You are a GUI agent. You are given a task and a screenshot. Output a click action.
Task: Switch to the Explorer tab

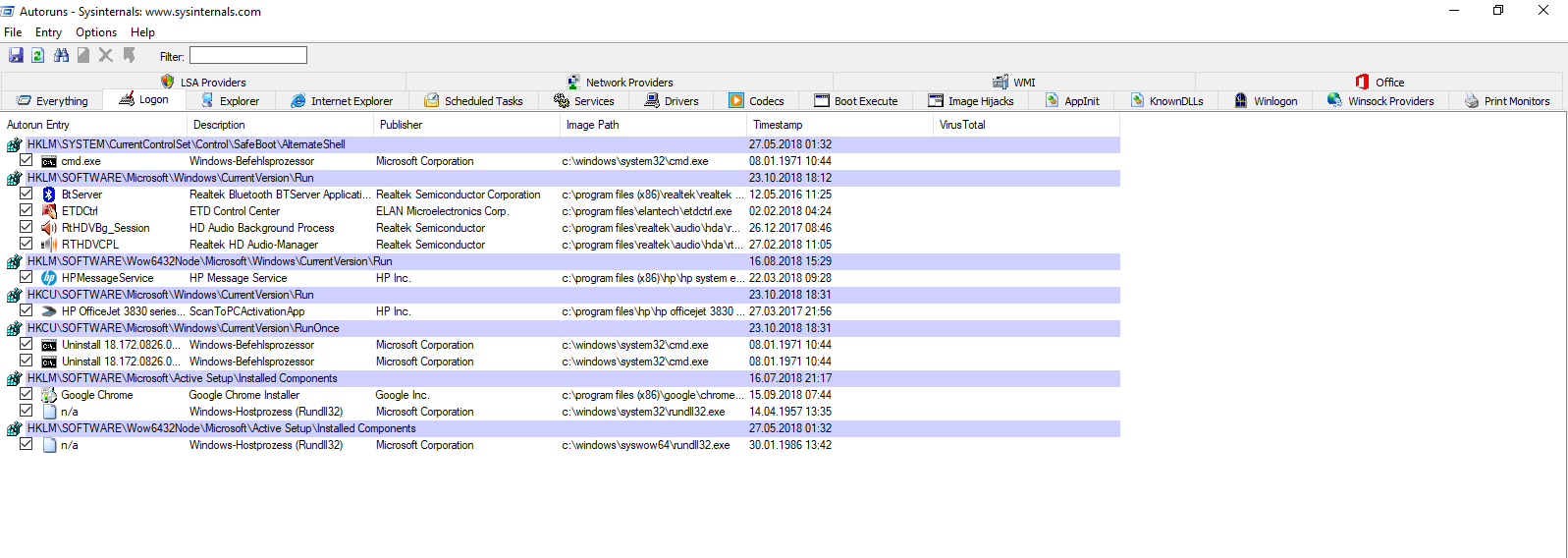click(231, 101)
